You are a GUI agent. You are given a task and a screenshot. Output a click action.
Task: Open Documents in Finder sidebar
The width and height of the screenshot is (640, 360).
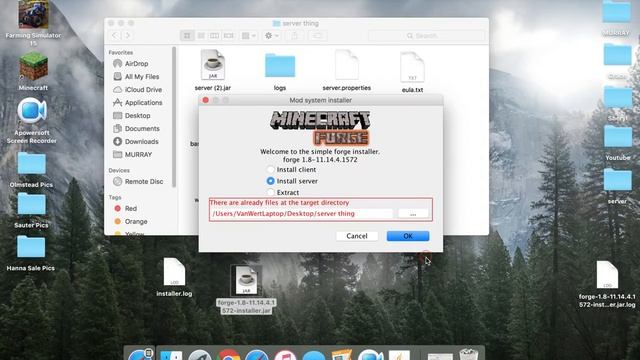(142, 129)
